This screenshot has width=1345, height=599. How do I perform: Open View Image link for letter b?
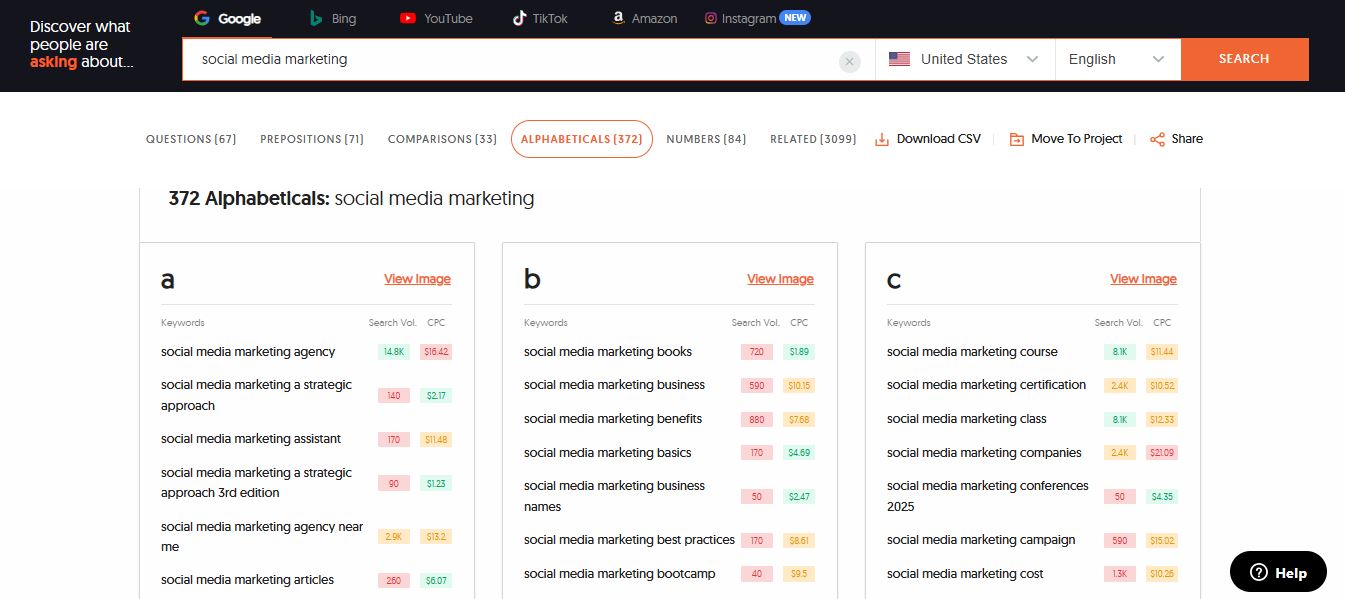point(780,279)
